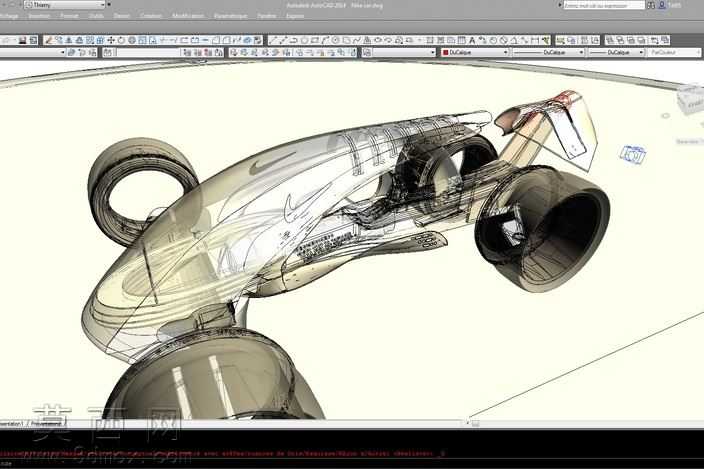Open the Cotation menu

coord(151,16)
